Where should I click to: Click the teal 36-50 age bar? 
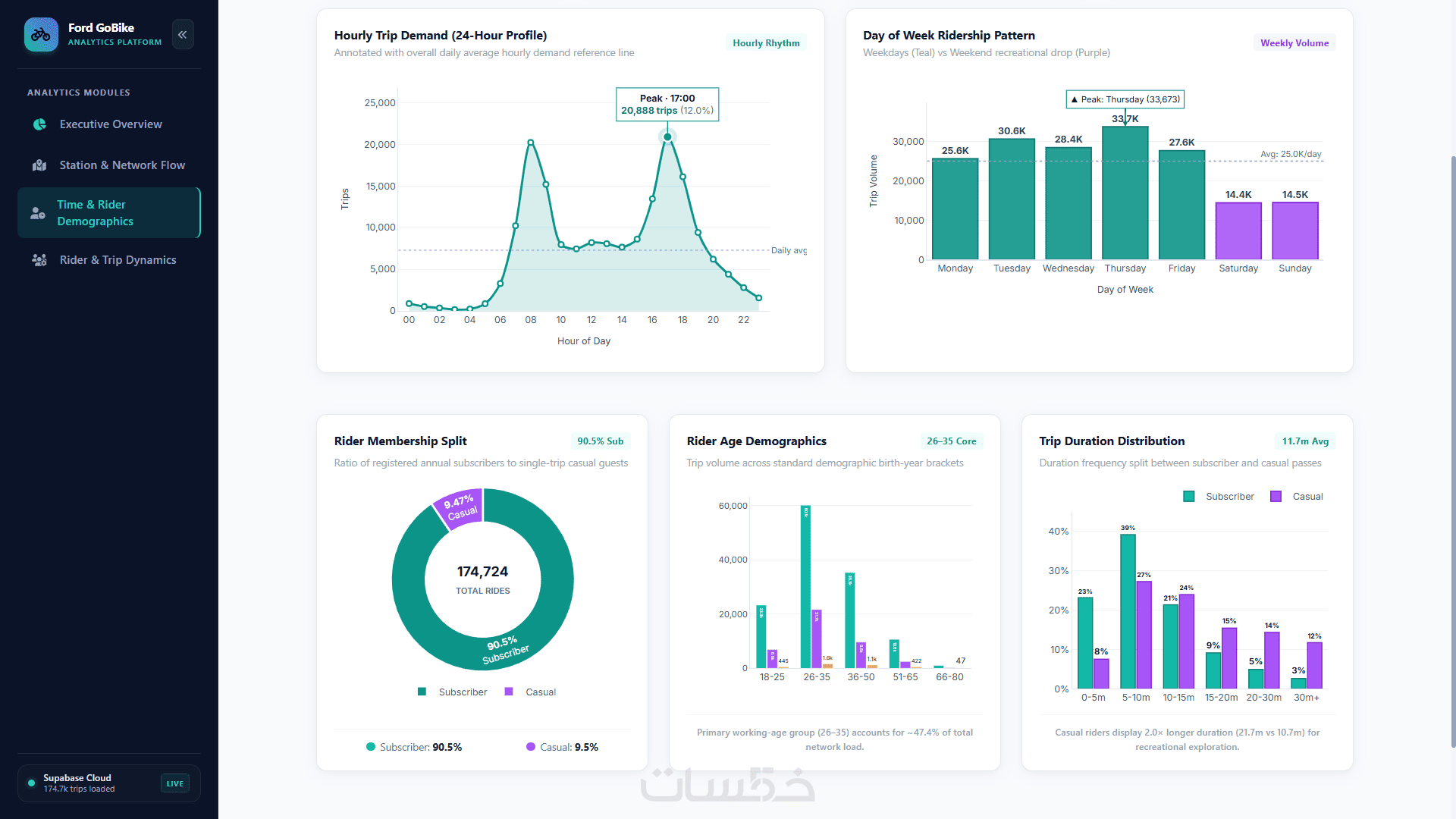pyautogui.click(x=850, y=620)
